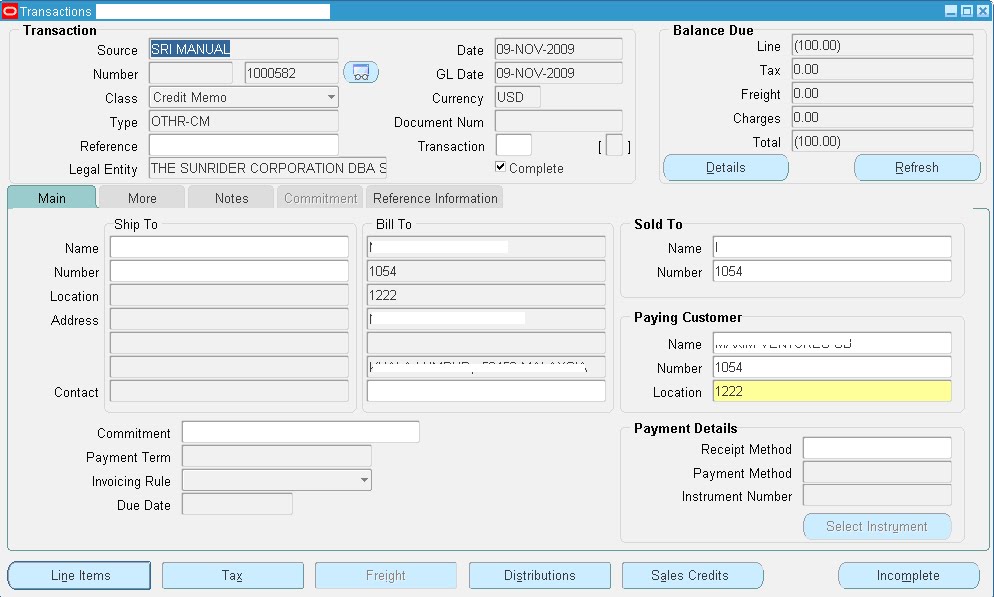Click the Details button under Balance Due
The image size is (994, 597).
pos(725,167)
